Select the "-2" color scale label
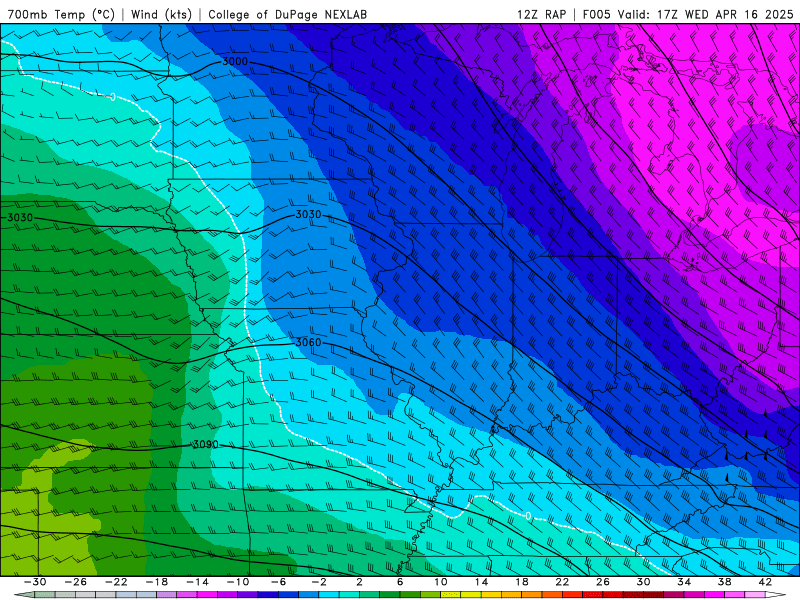 coord(319,582)
